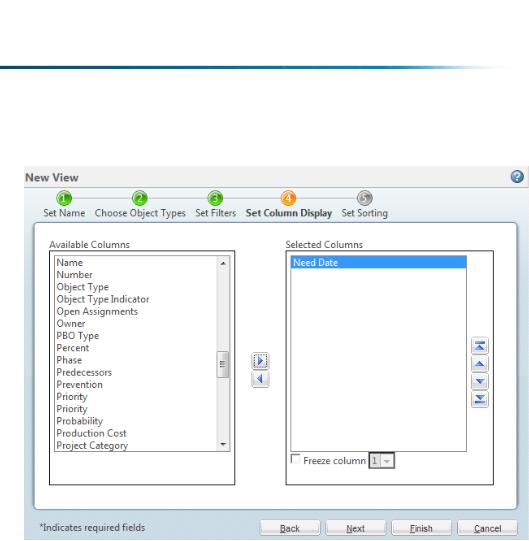
Task: Open the help icon in New View
Action: [x=517, y=177]
